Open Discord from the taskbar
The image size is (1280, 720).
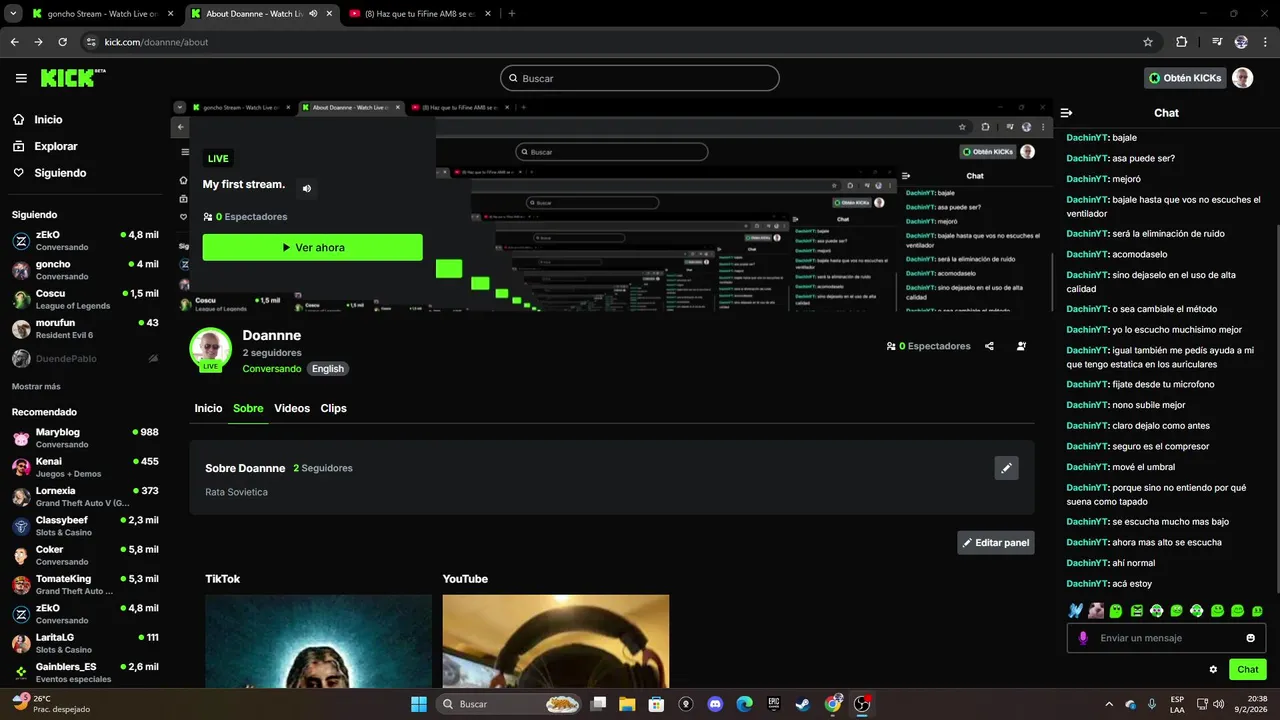click(x=715, y=704)
